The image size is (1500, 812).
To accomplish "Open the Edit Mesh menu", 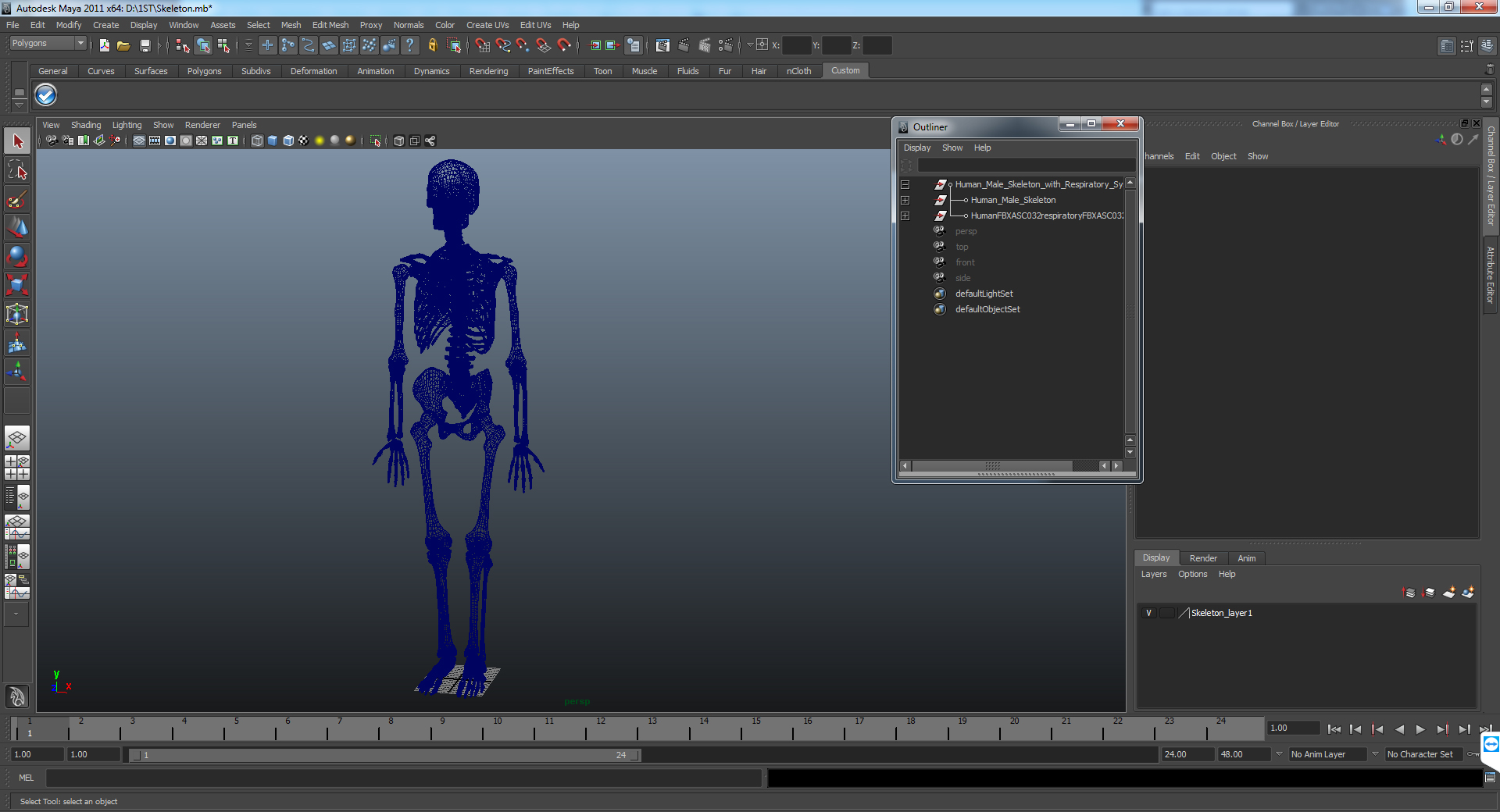I will pos(330,25).
